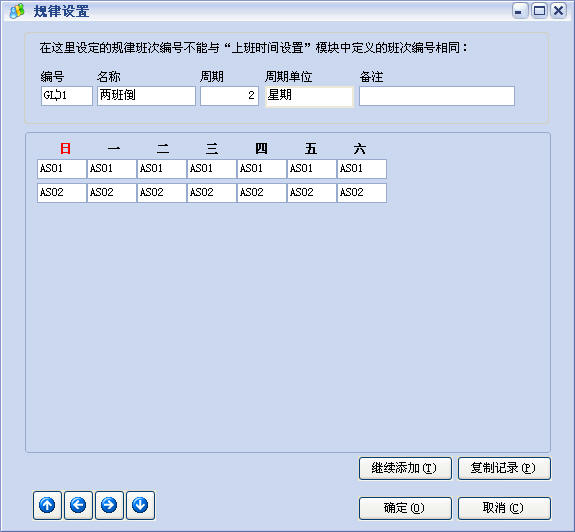Click the left arrow previous record icon
Screen dimensions: 575x532
point(78,506)
